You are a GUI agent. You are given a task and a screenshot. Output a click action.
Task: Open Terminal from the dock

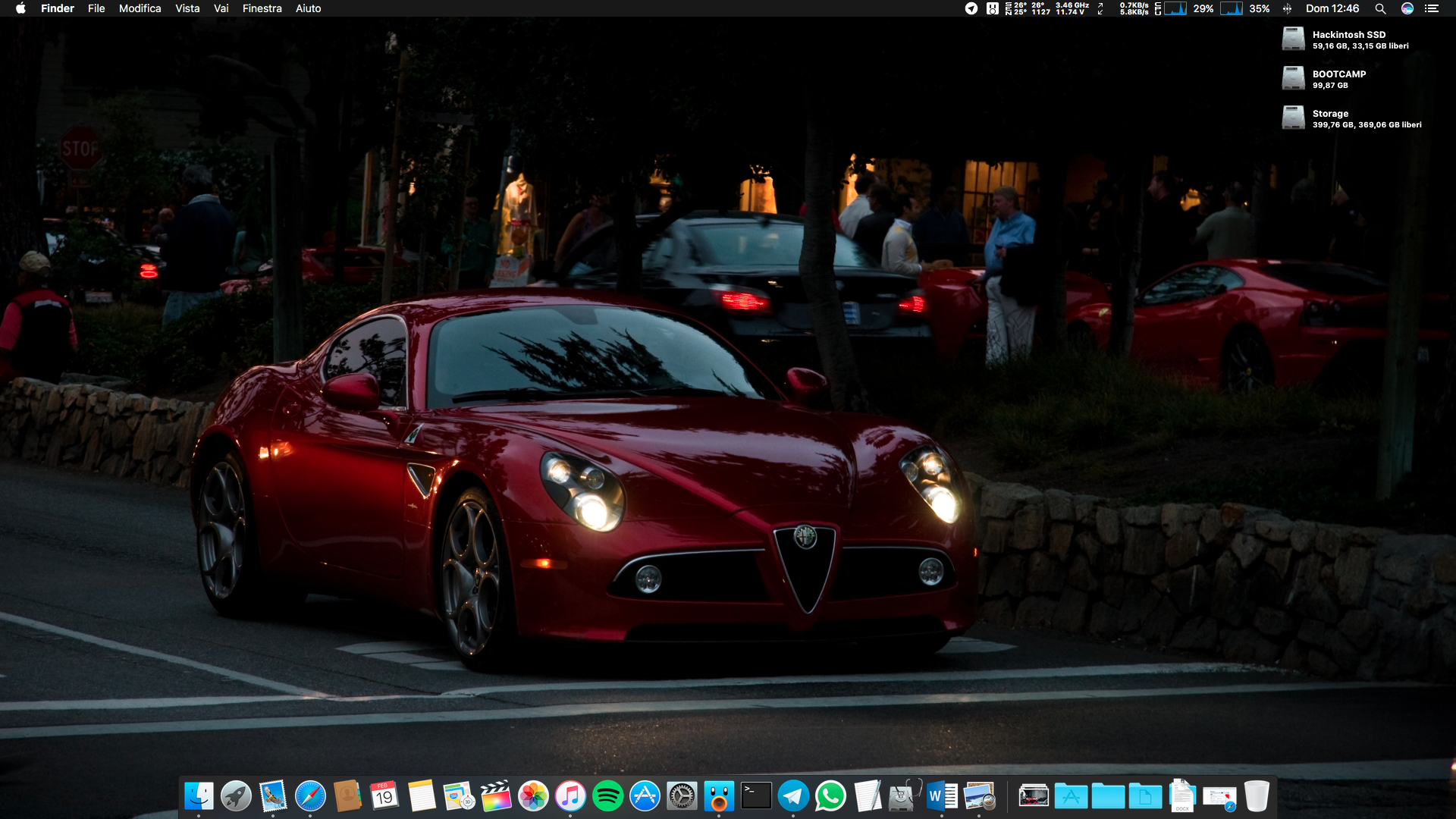756,796
